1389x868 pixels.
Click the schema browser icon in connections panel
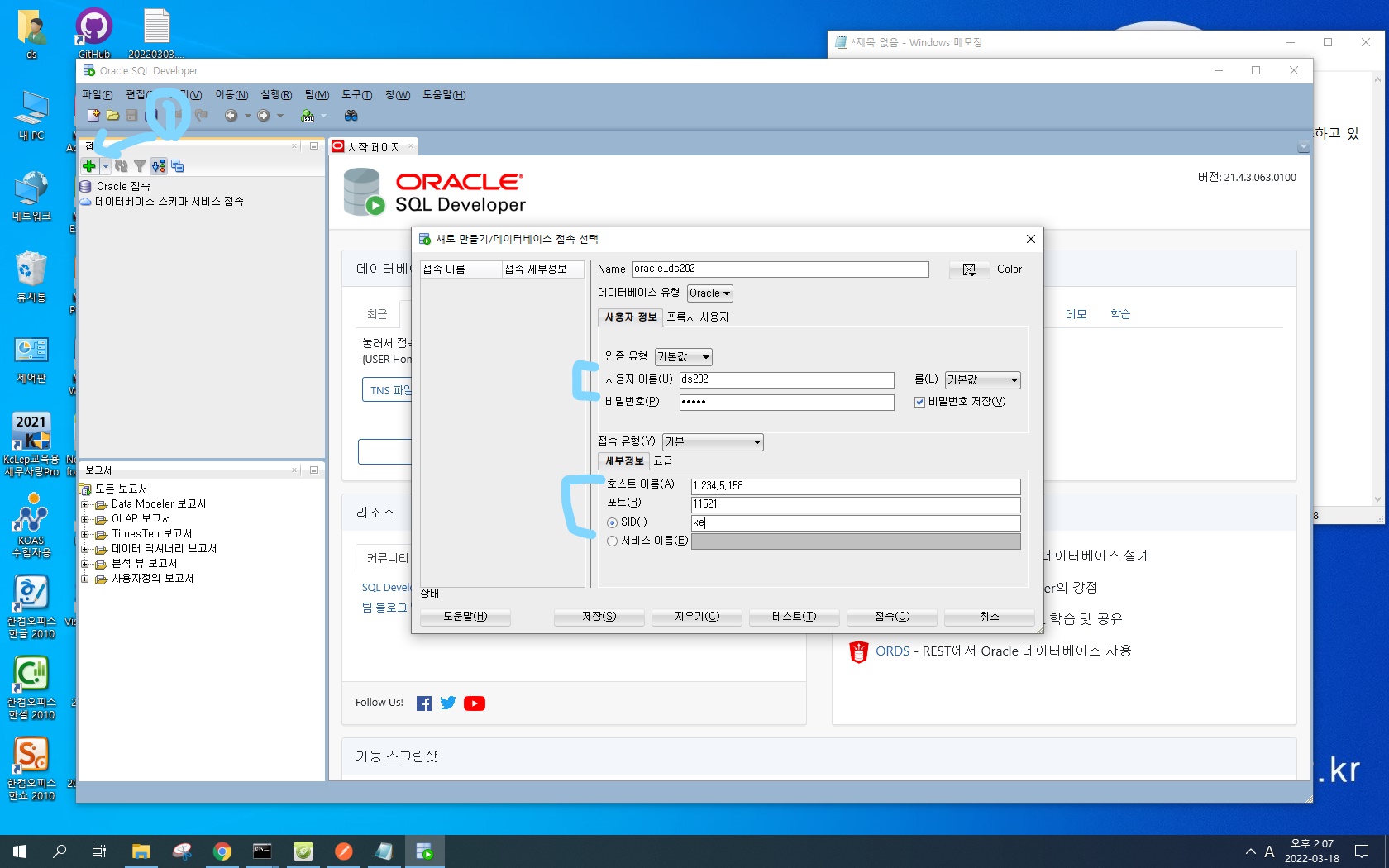tap(159, 166)
